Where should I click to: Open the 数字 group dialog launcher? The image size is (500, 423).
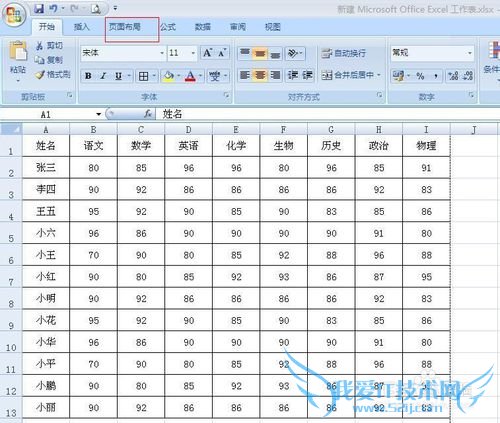click(x=471, y=95)
